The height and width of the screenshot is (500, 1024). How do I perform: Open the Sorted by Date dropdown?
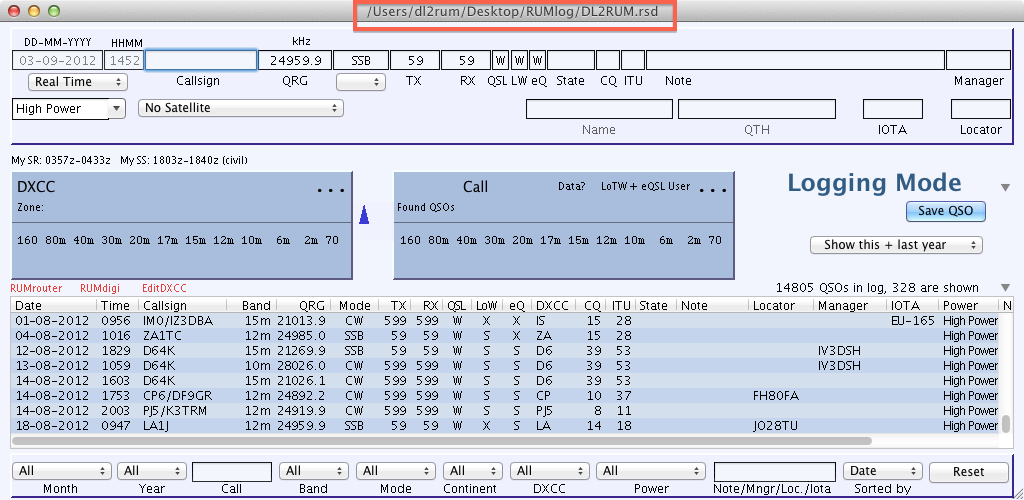pyautogui.click(x=882, y=471)
